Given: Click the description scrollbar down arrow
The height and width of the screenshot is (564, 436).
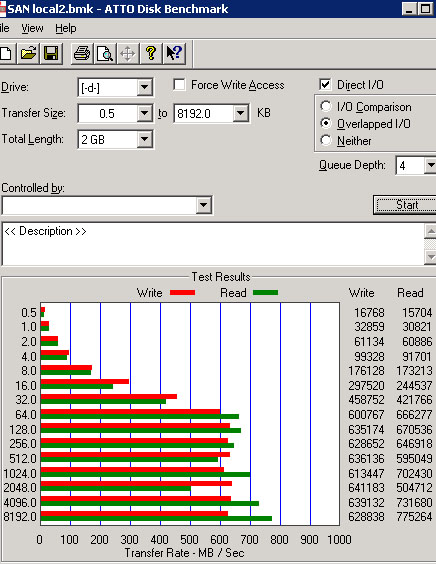Looking at the screenshot, I should pos(430,257).
